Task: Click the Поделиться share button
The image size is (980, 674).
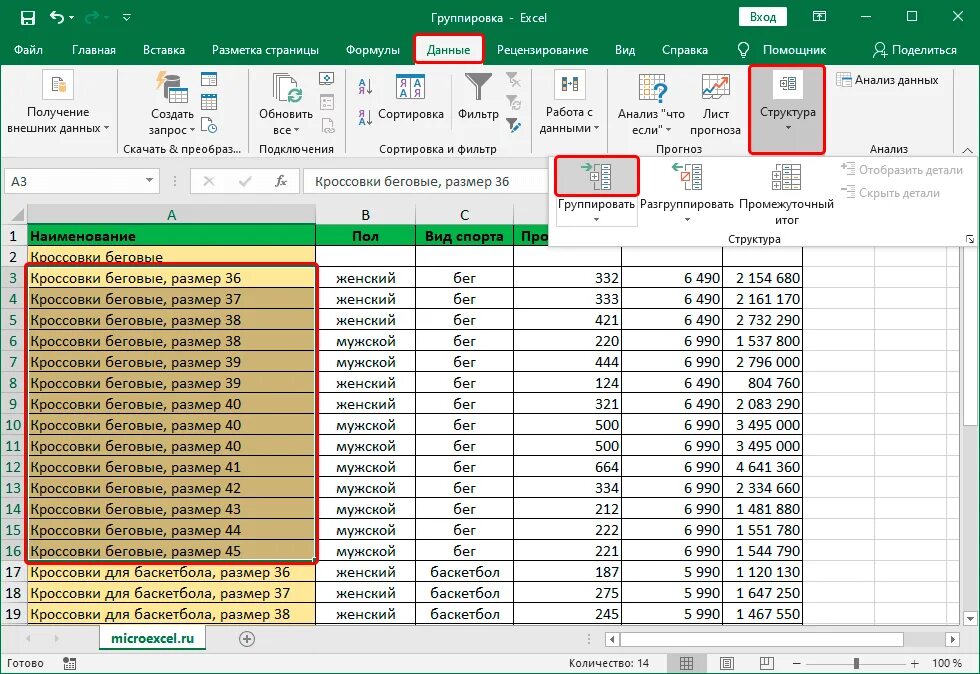Action: coord(915,50)
